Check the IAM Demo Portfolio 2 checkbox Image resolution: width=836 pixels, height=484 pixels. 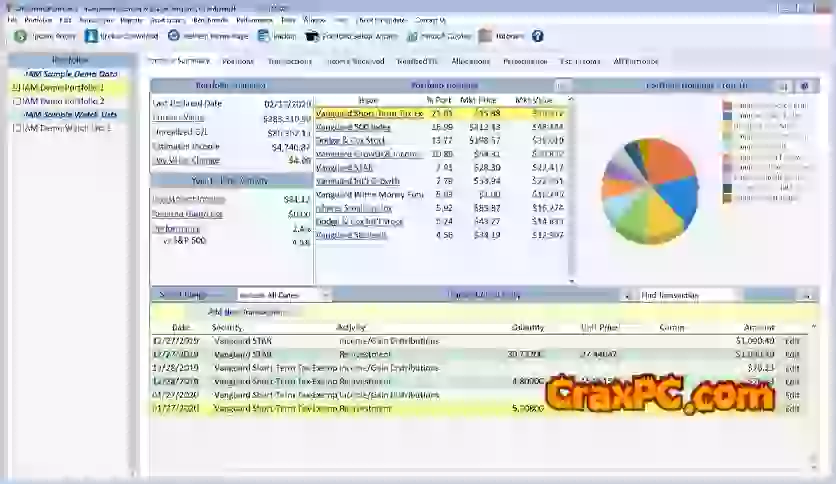point(16,101)
